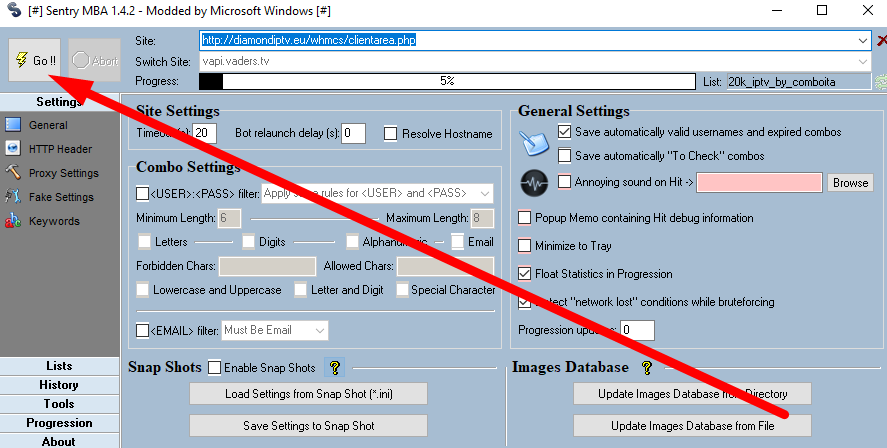Check the Enable Snap Shots checkbox
The image size is (887, 448).
point(214,368)
